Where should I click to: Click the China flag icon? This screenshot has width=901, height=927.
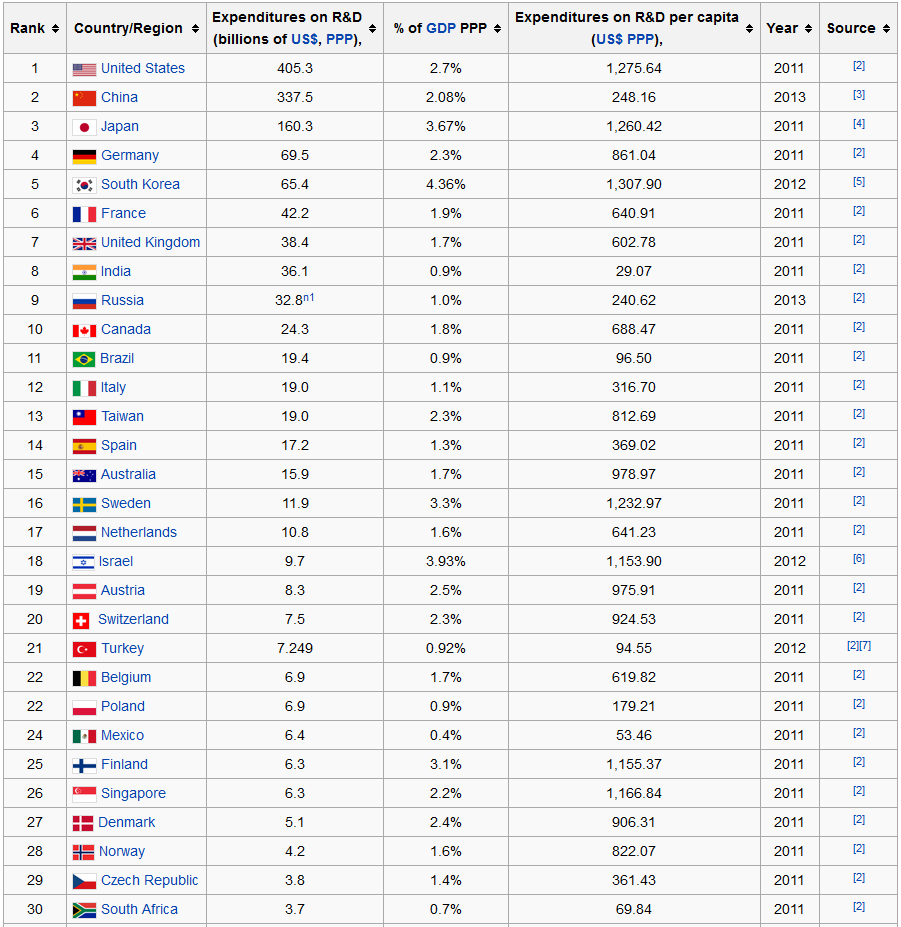click(83, 97)
